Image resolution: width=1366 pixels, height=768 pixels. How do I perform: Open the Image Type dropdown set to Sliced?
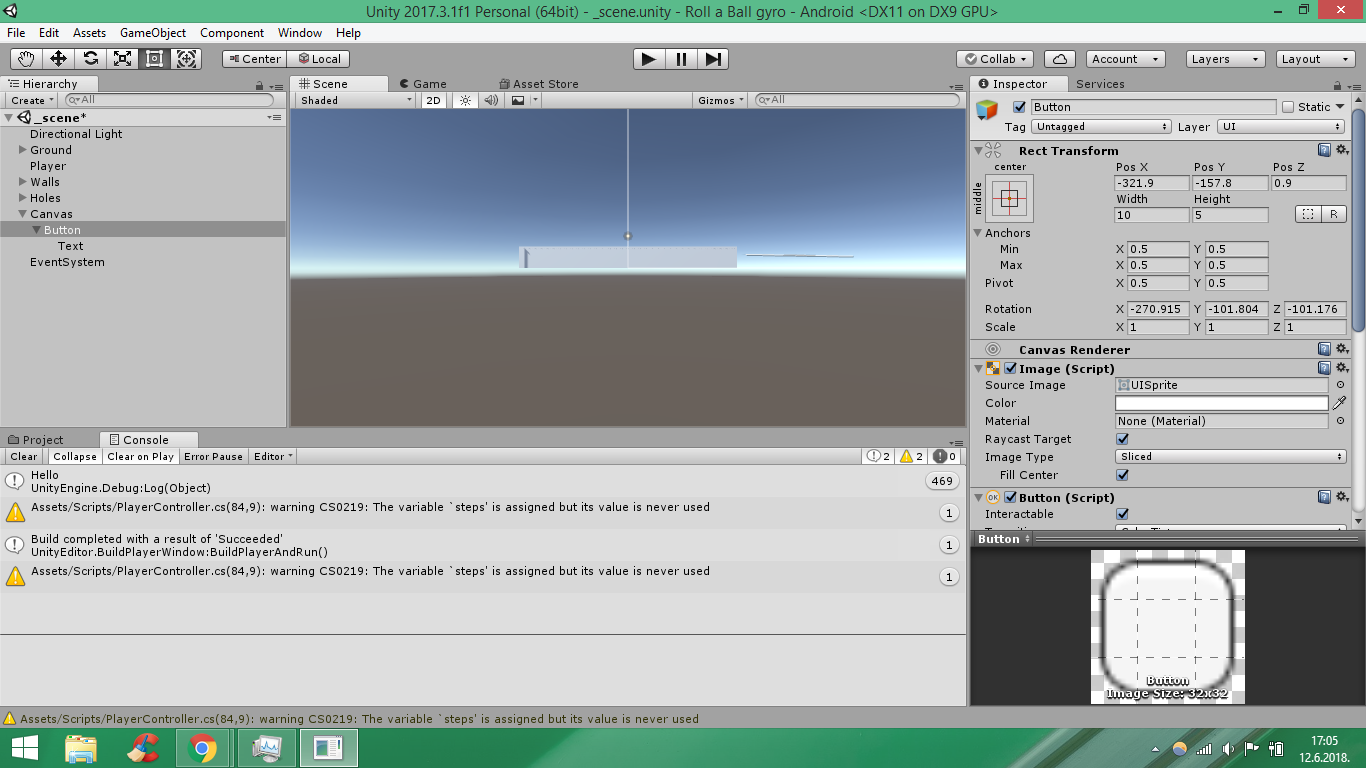pos(1230,456)
